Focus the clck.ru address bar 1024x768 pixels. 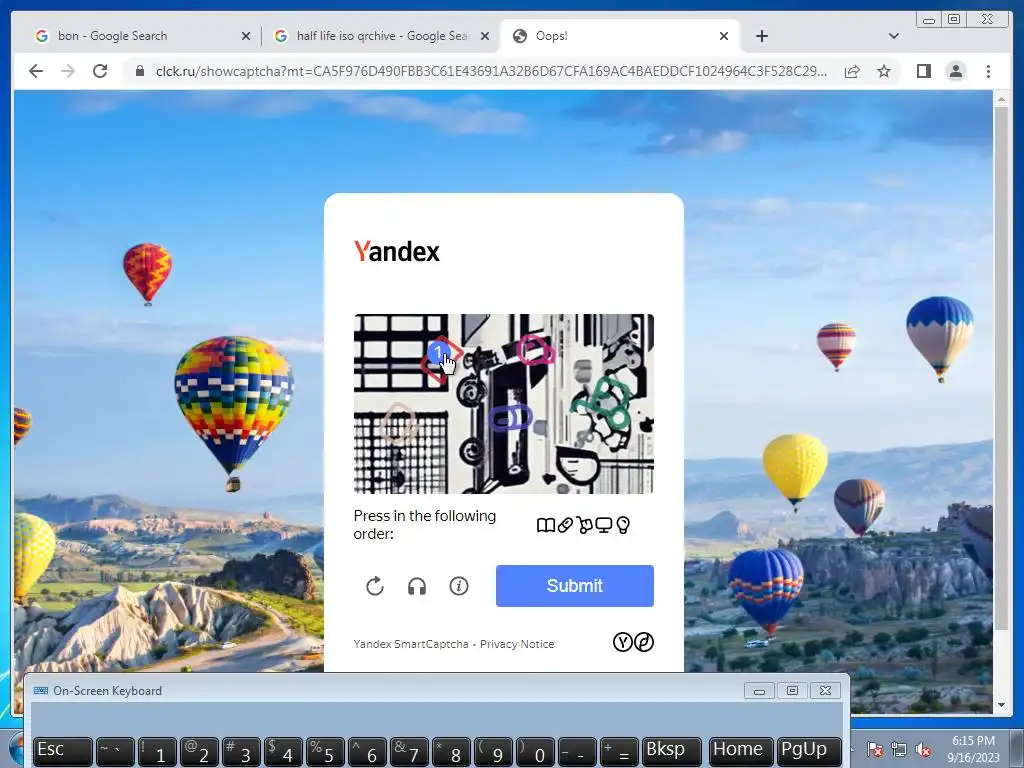pos(491,71)
